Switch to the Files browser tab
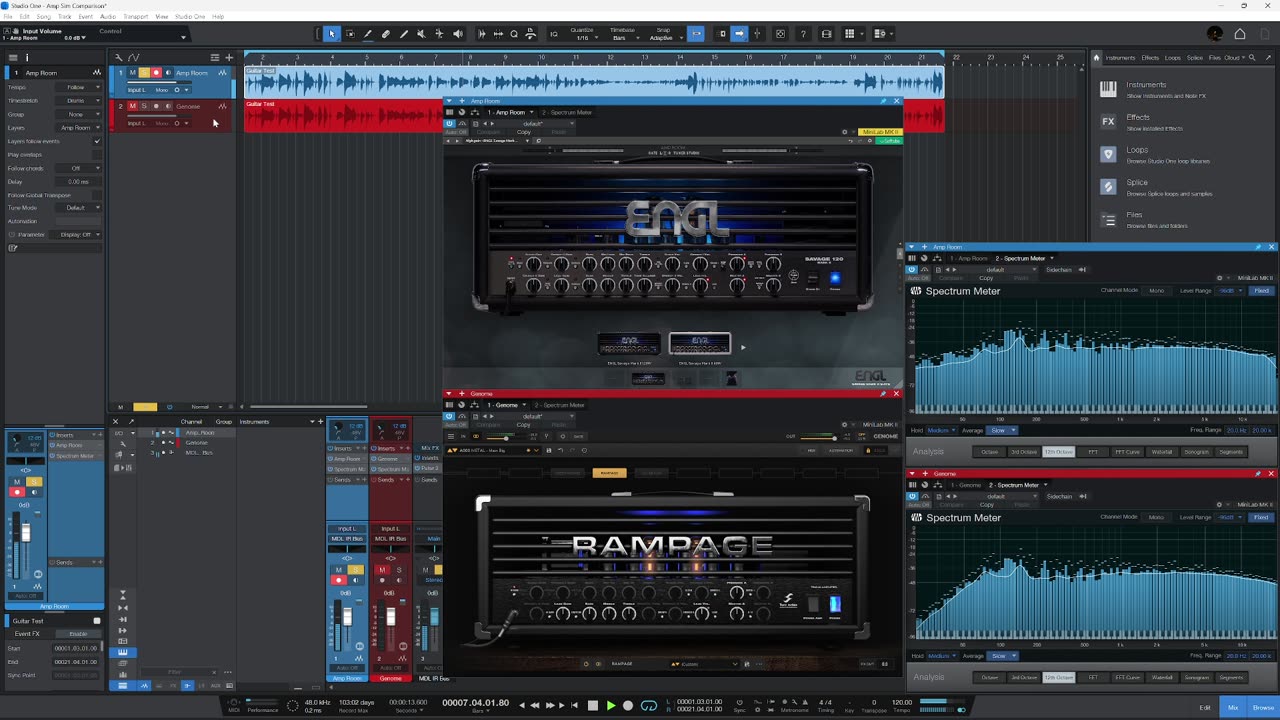This screenshot has height=720, width=1280. pos(1215,58)
